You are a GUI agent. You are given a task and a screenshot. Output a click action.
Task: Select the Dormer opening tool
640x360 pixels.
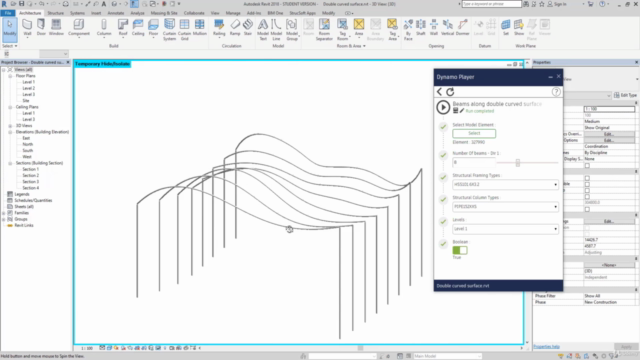[x=462, y=28]
